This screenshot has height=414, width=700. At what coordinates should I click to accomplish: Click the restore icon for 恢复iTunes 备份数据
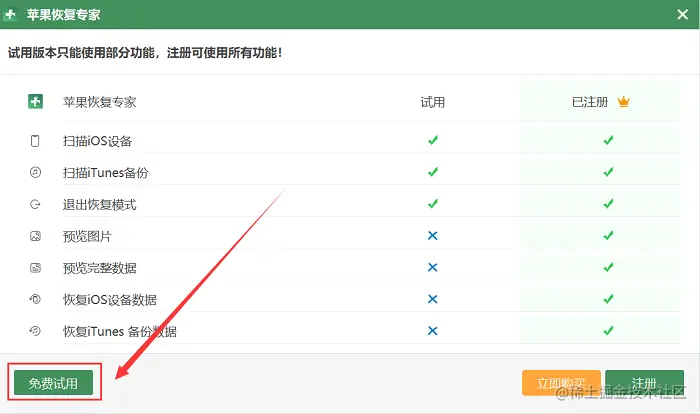(35, 331)
